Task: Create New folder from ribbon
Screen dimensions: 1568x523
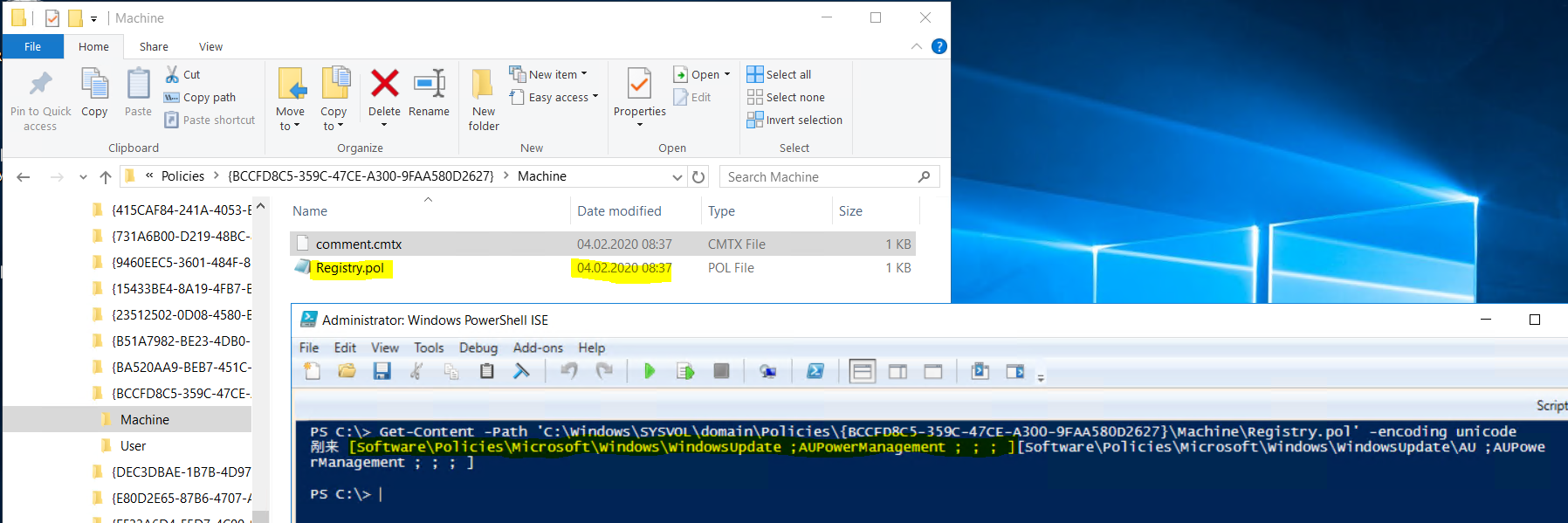Action: tap(484, 100)
